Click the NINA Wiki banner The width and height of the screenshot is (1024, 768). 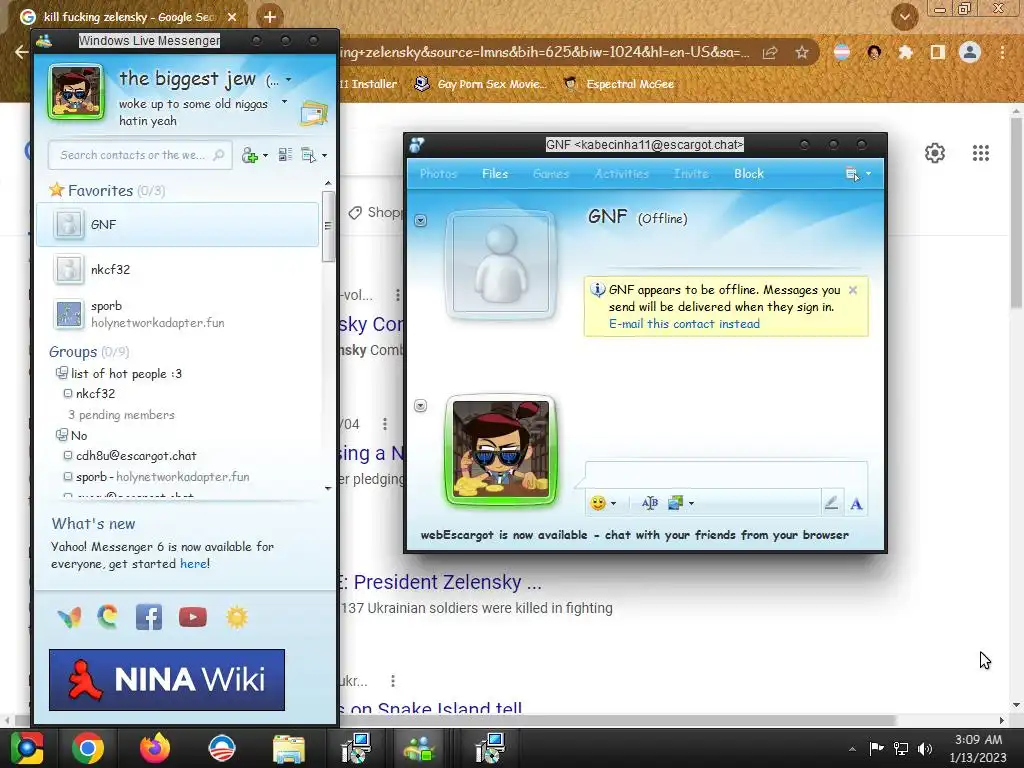point(167,679)
